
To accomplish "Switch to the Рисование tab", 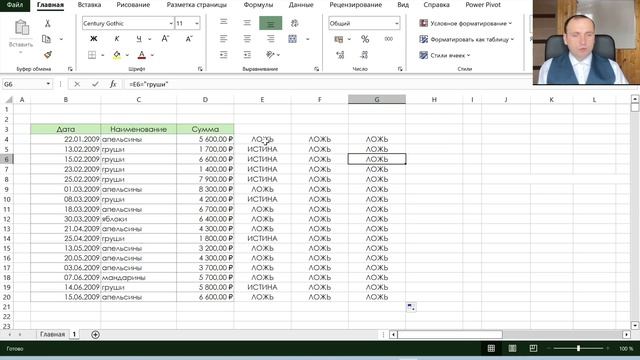I will (133, 5).
